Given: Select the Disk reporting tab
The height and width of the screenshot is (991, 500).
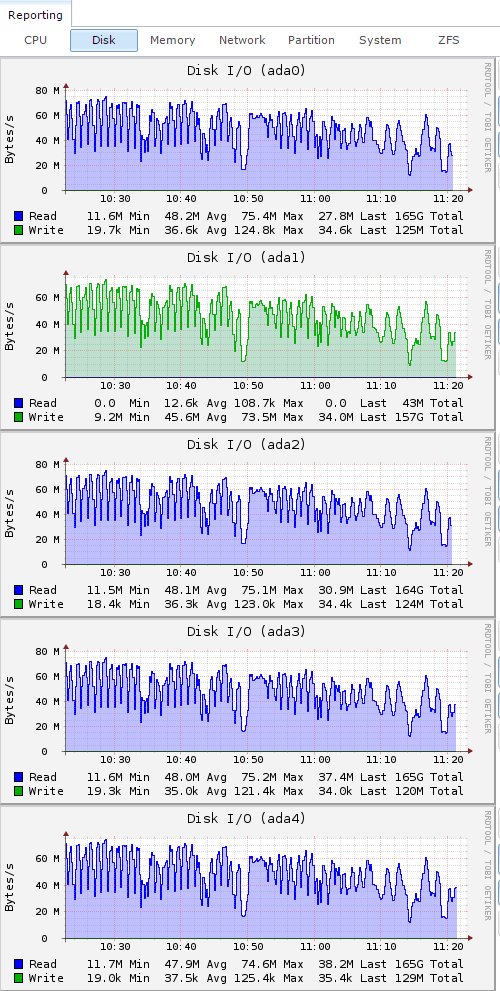Looking at the screenshot, I should click(104, 40).
